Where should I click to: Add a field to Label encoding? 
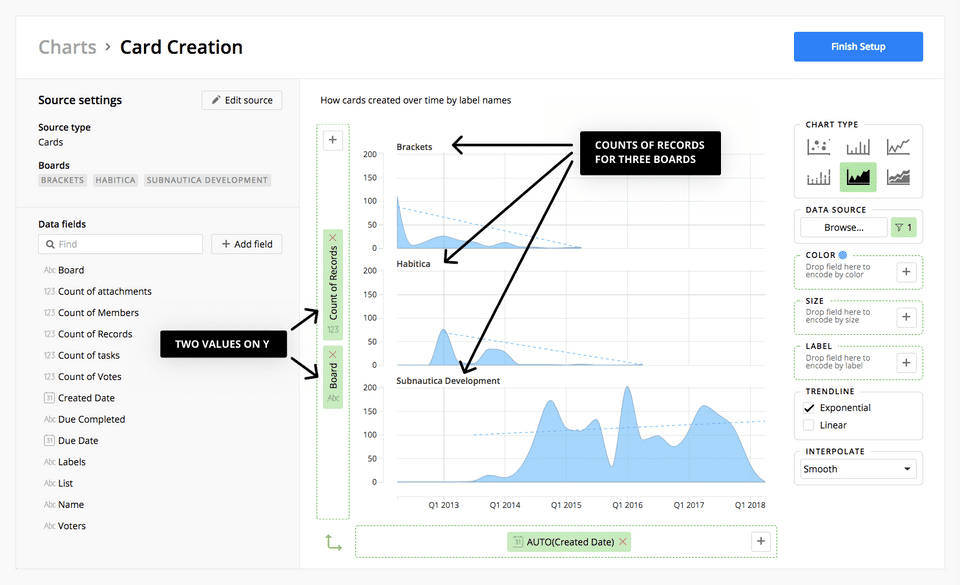(x=906, y=362)
